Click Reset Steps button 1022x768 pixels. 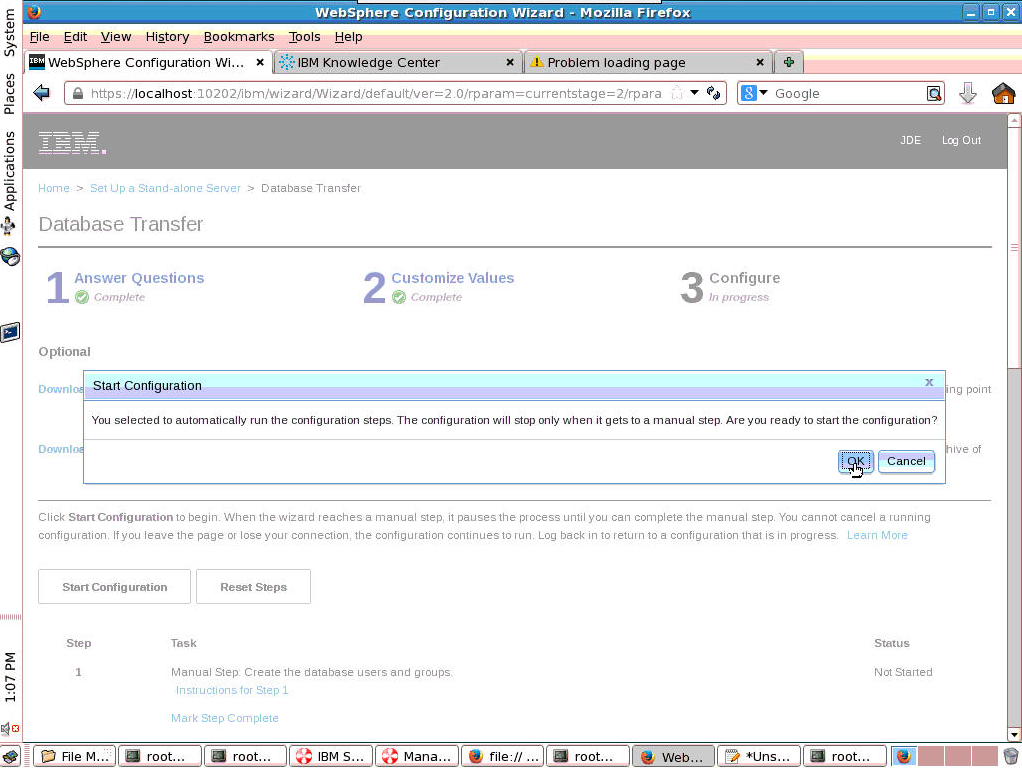click(x=254, y=587)
